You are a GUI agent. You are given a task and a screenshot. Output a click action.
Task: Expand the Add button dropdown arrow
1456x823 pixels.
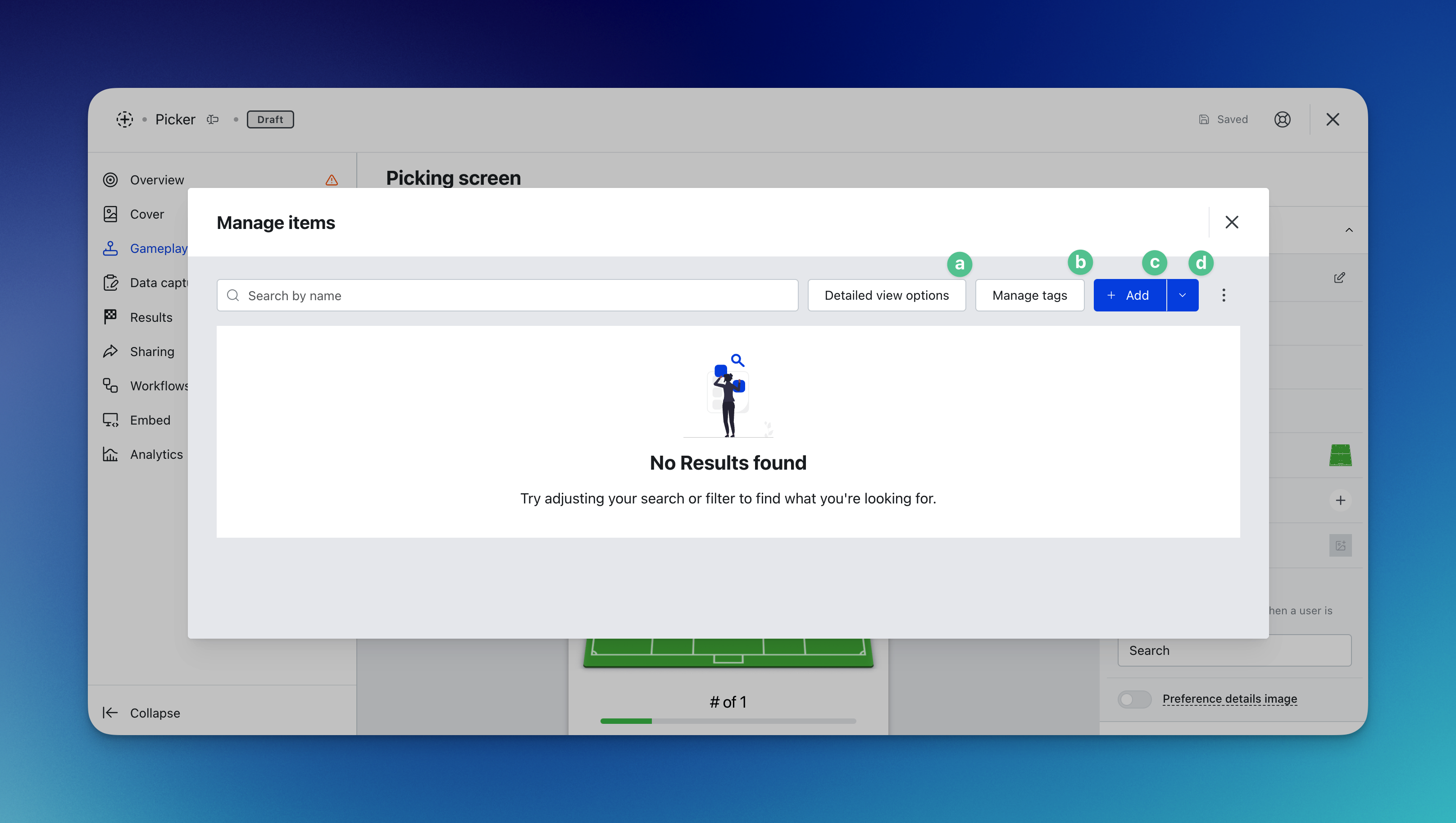pos(1183,295)
